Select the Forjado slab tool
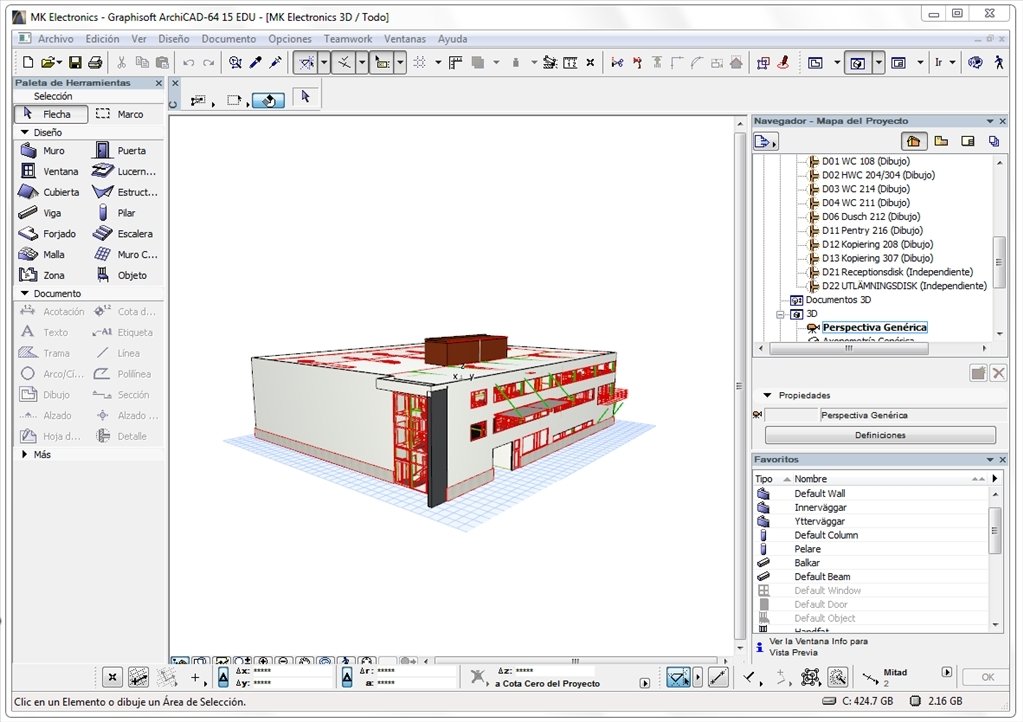This screenshot has width=1023, height=722. tap(51, 233)
